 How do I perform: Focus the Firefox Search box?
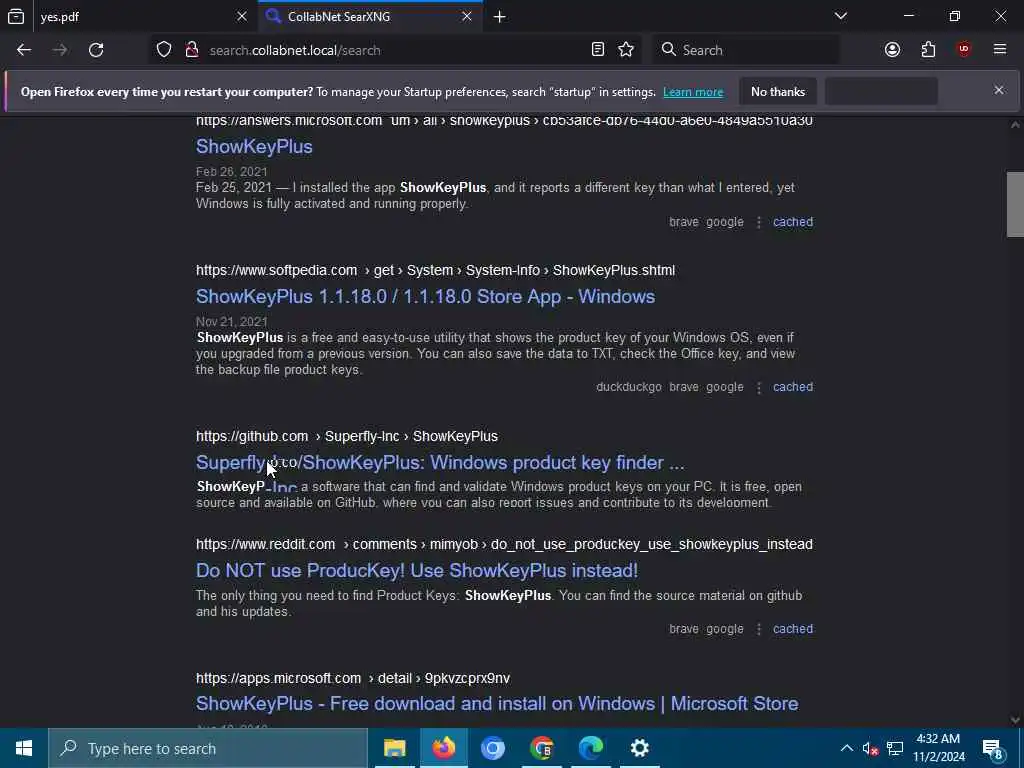[744, 50]
